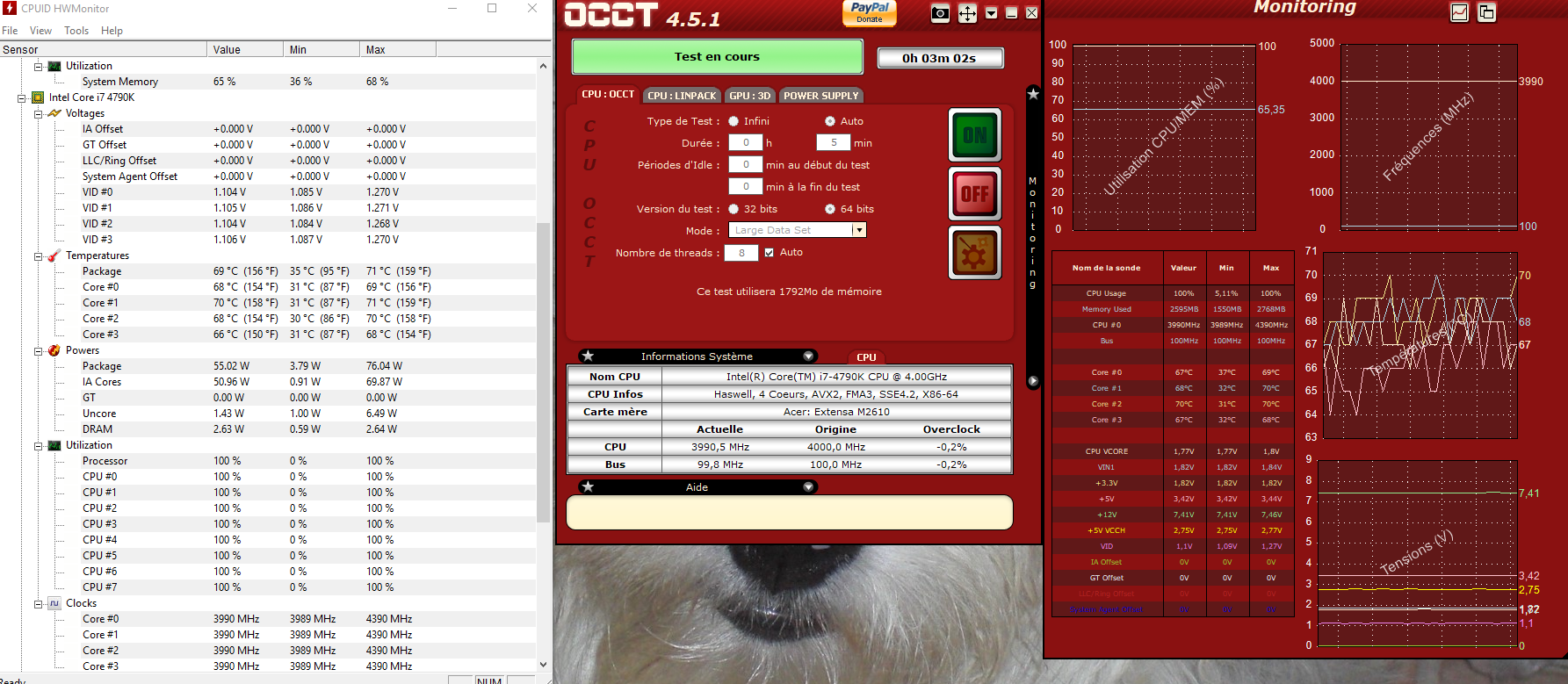Click the PayPal Donate button in OCCT

870,12
